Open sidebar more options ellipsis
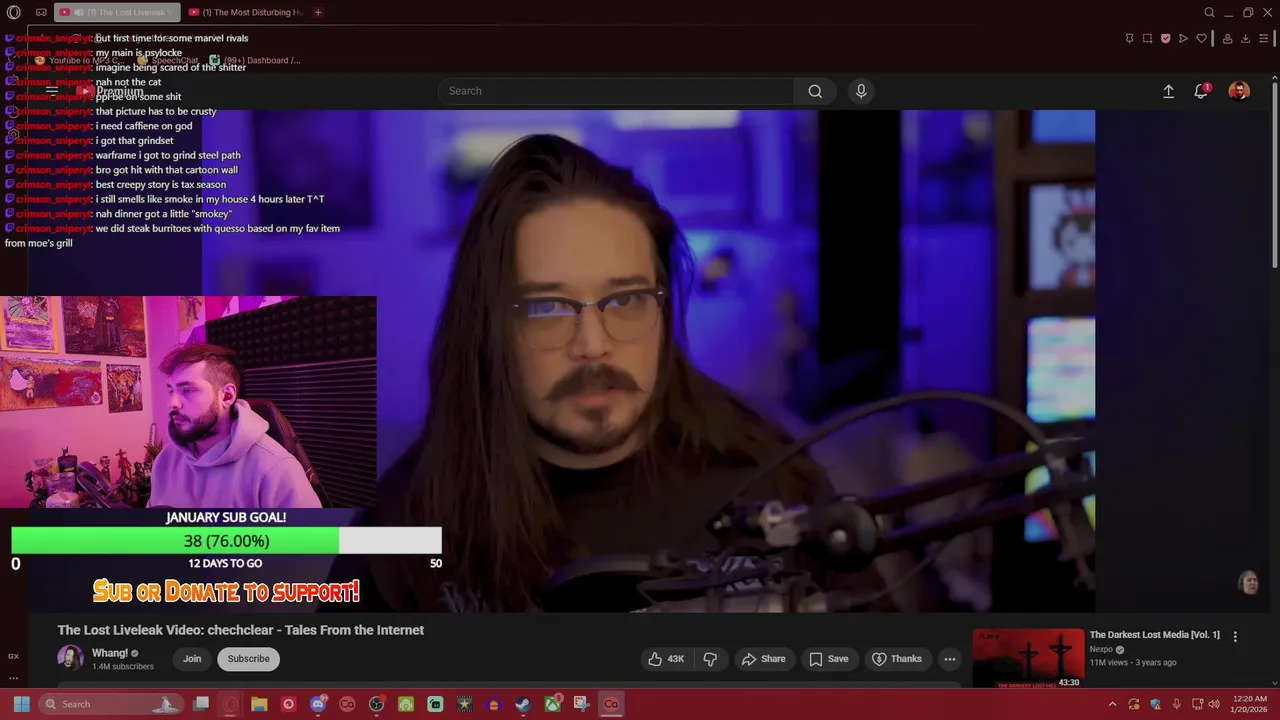Image resolution: width=1280 pixels, height=720 pixels. pyautogui.click(x=13, y=678)
